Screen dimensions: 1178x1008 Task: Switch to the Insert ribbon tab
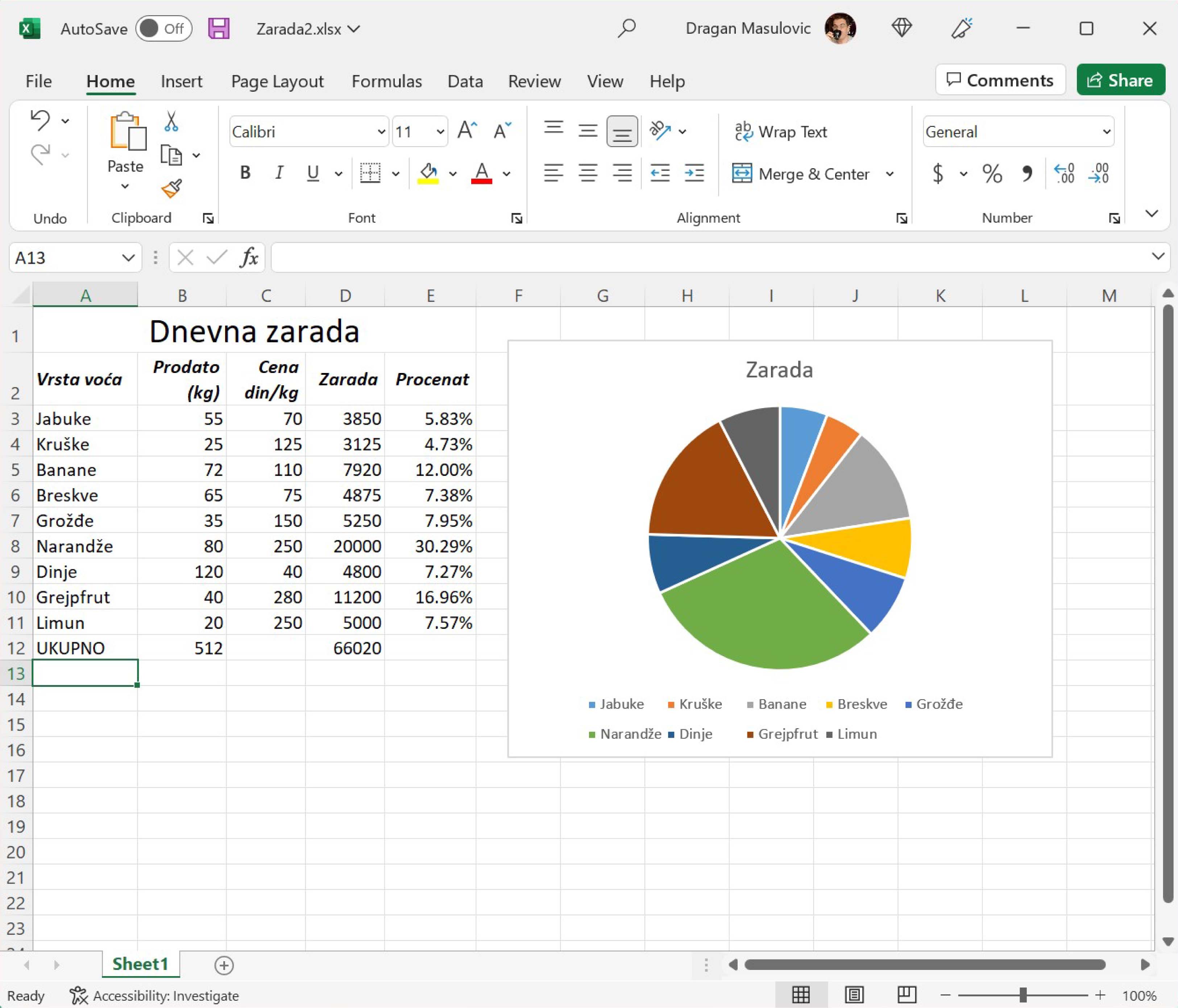pyautogui.click(x=181, y=81)
